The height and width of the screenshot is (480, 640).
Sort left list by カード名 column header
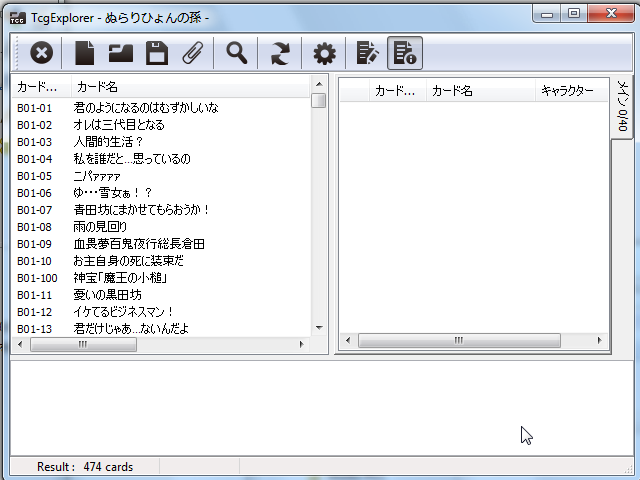[190, 87]
